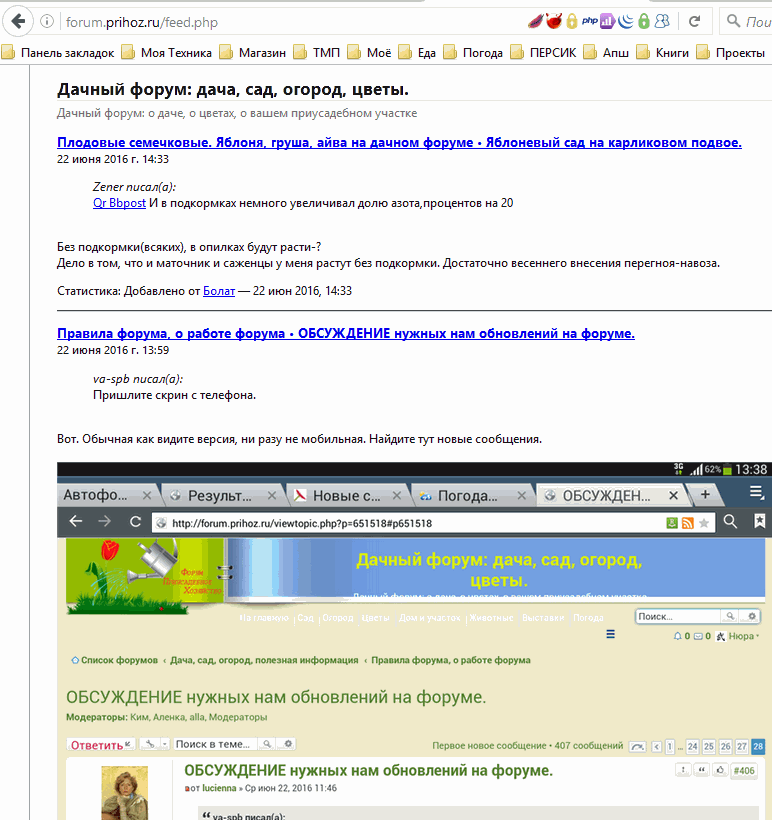
Task: Open the Правила форума topic link
Action: [345, 333]
